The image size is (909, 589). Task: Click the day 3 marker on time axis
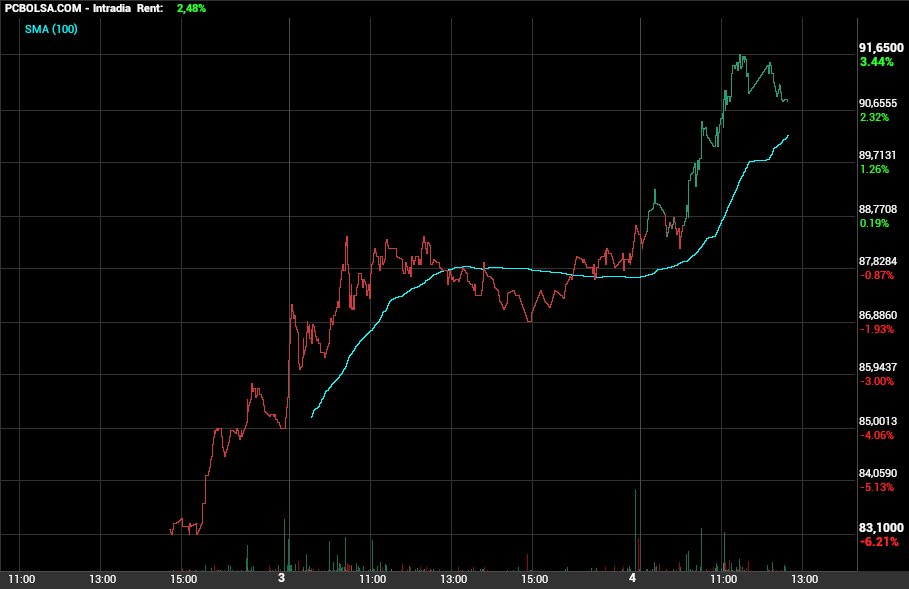(282, 578)
